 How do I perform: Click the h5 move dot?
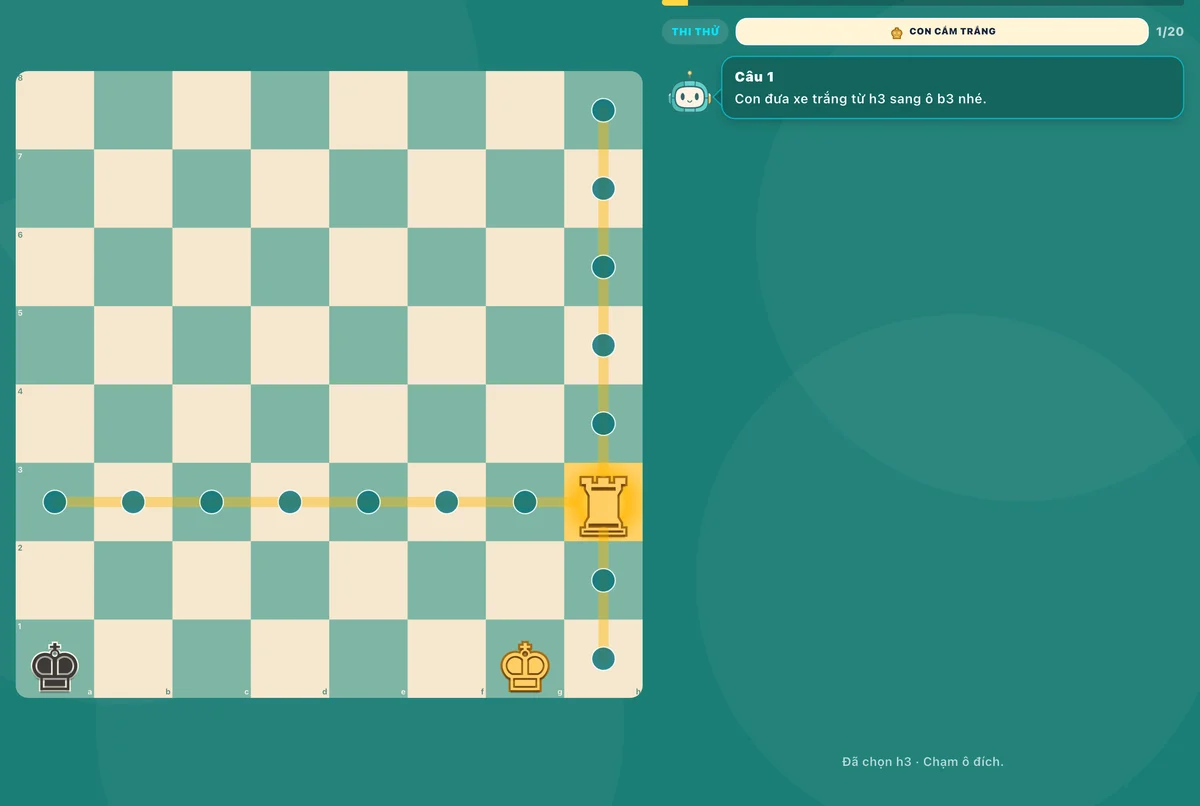603,345
